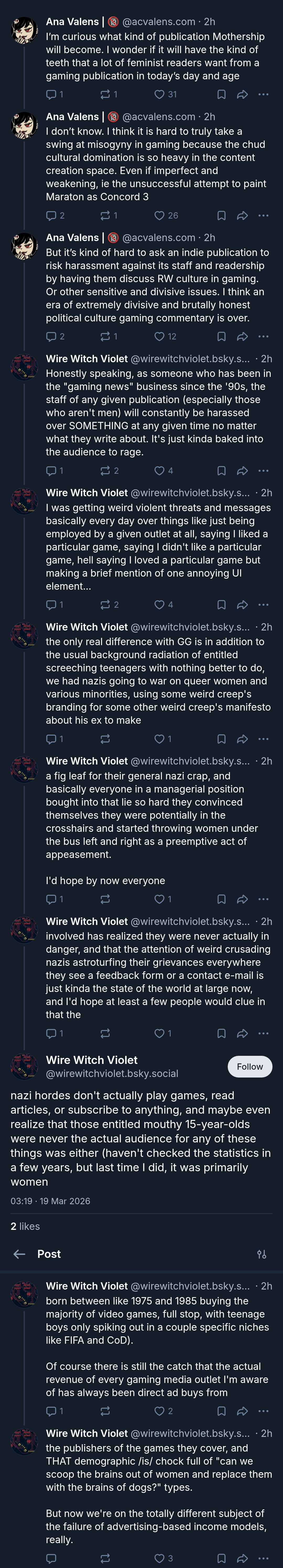Go back using the Post header arrow
Image resolution: width=283 pixels, height=1568 pixels.
19,1254
